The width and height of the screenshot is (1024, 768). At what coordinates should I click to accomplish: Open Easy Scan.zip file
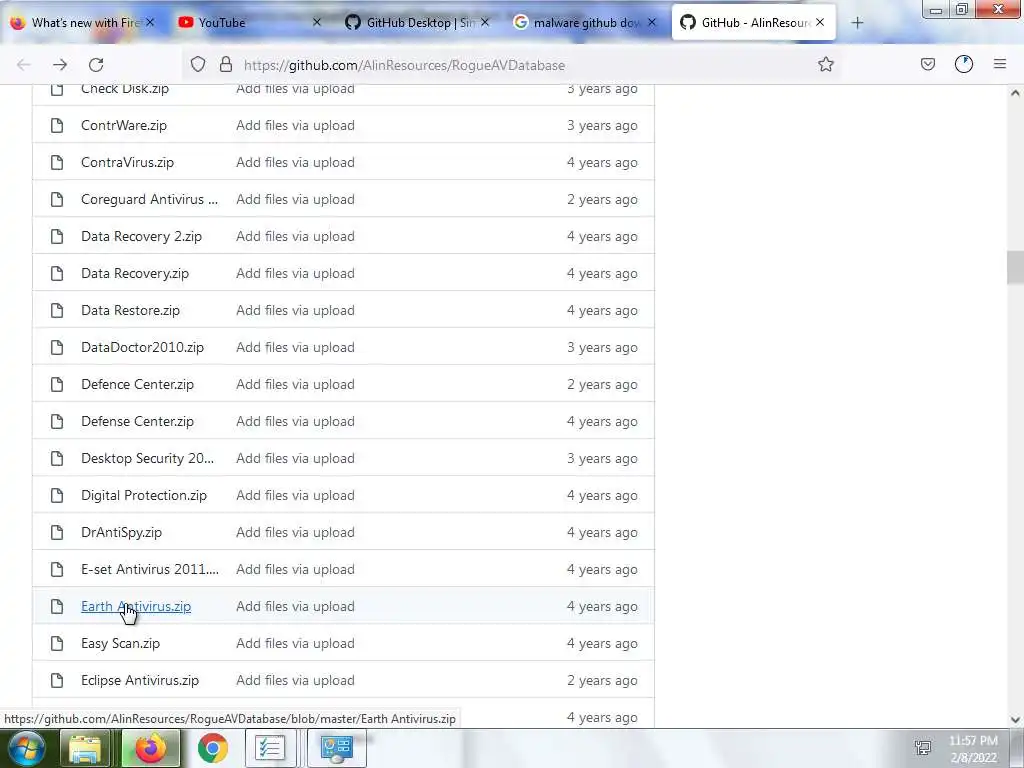(x=120, y=644)
